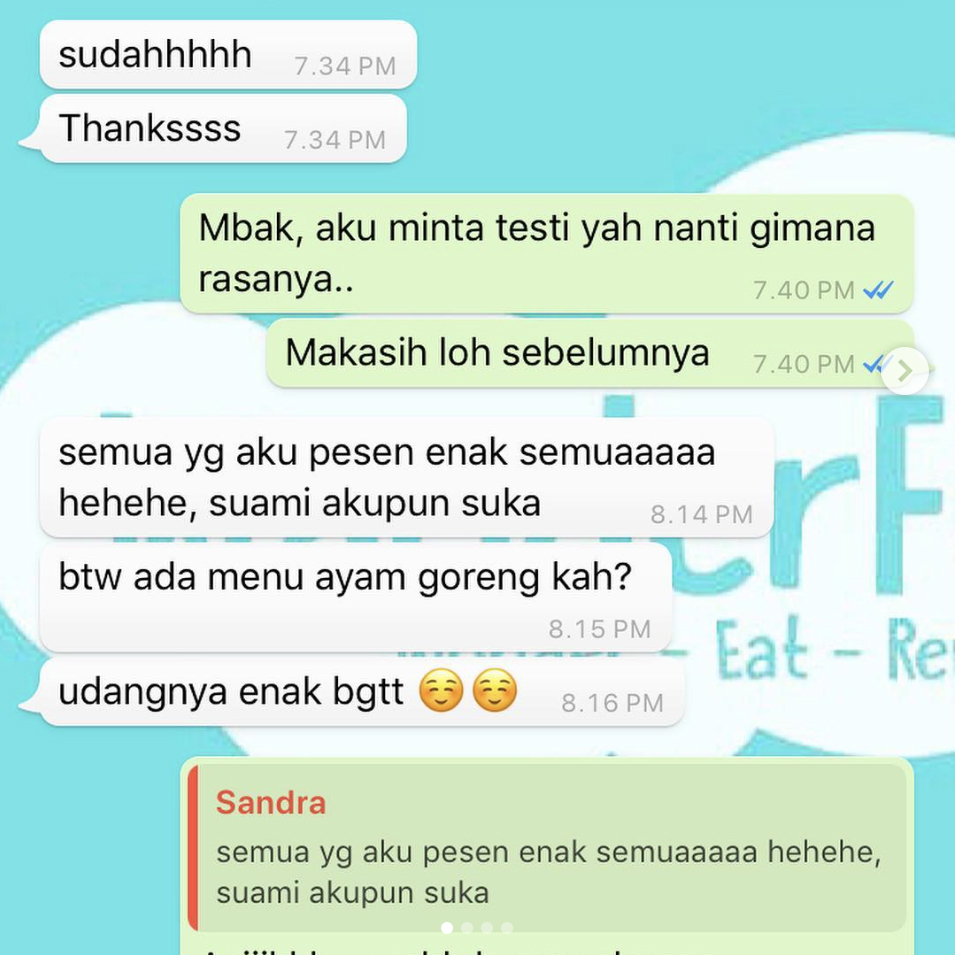Tap the 8.14 PM timestamp

click(702, 515)
